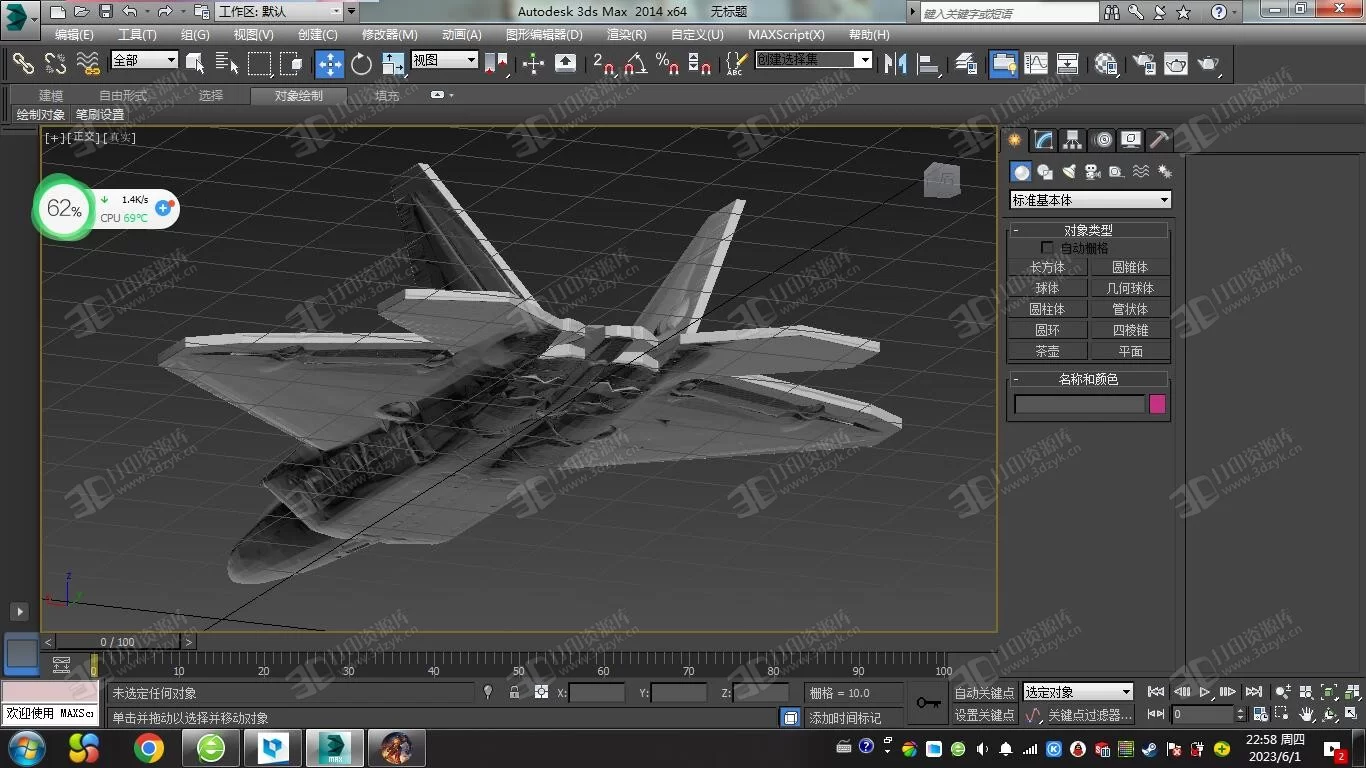The width and height of the screenshot is (1366, 768).
Task: Activate the Select and Rotate tool
Action: [x=361, y=63]
